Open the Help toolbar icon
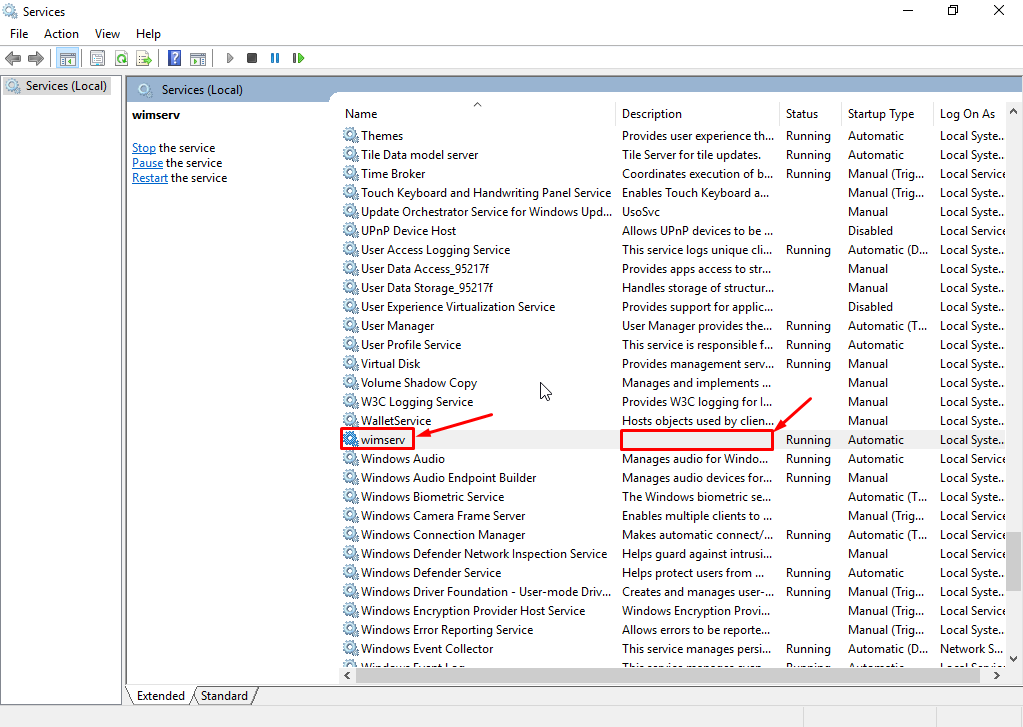This screenshot has width=1023, height=727. tap(174, 58)
